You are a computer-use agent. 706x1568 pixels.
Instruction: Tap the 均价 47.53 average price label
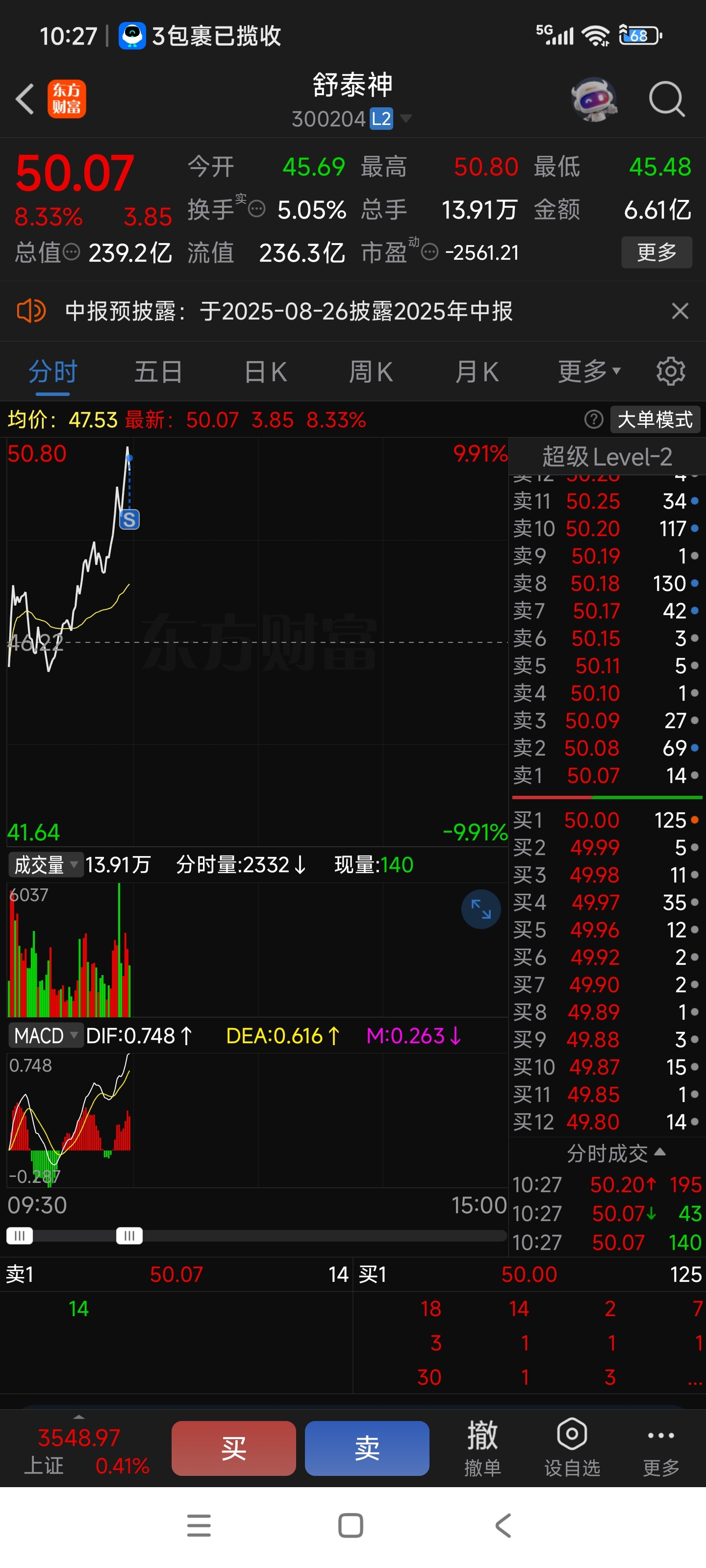tap(62, 419)
